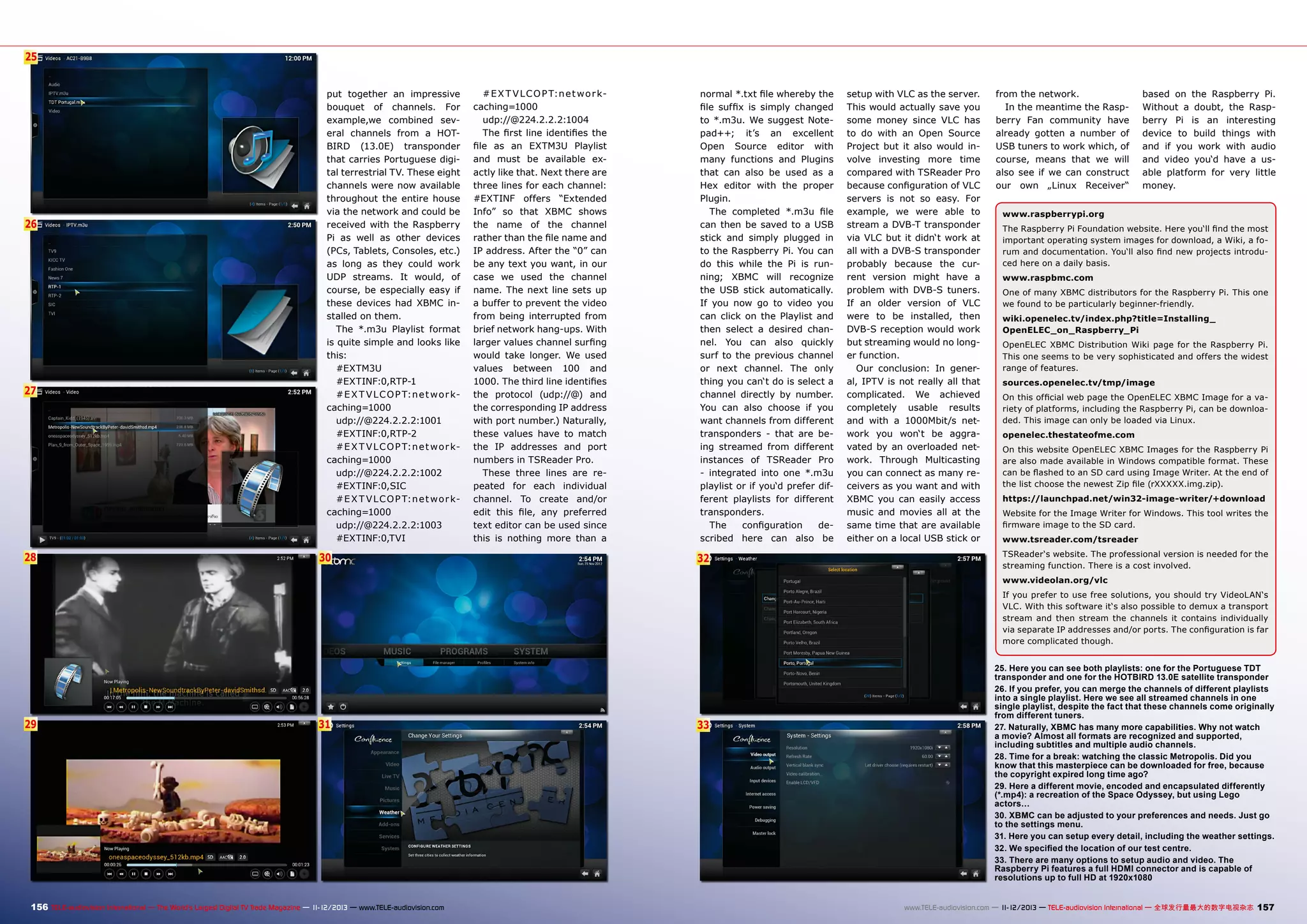Click the volume speaker icon under the Lego video

(x=280, y=874)
